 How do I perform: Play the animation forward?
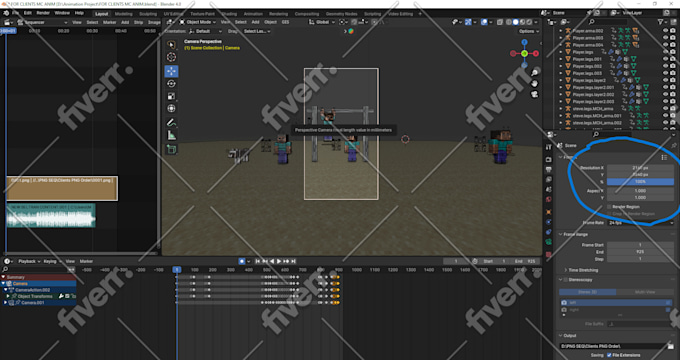click(x=279, y=261)
